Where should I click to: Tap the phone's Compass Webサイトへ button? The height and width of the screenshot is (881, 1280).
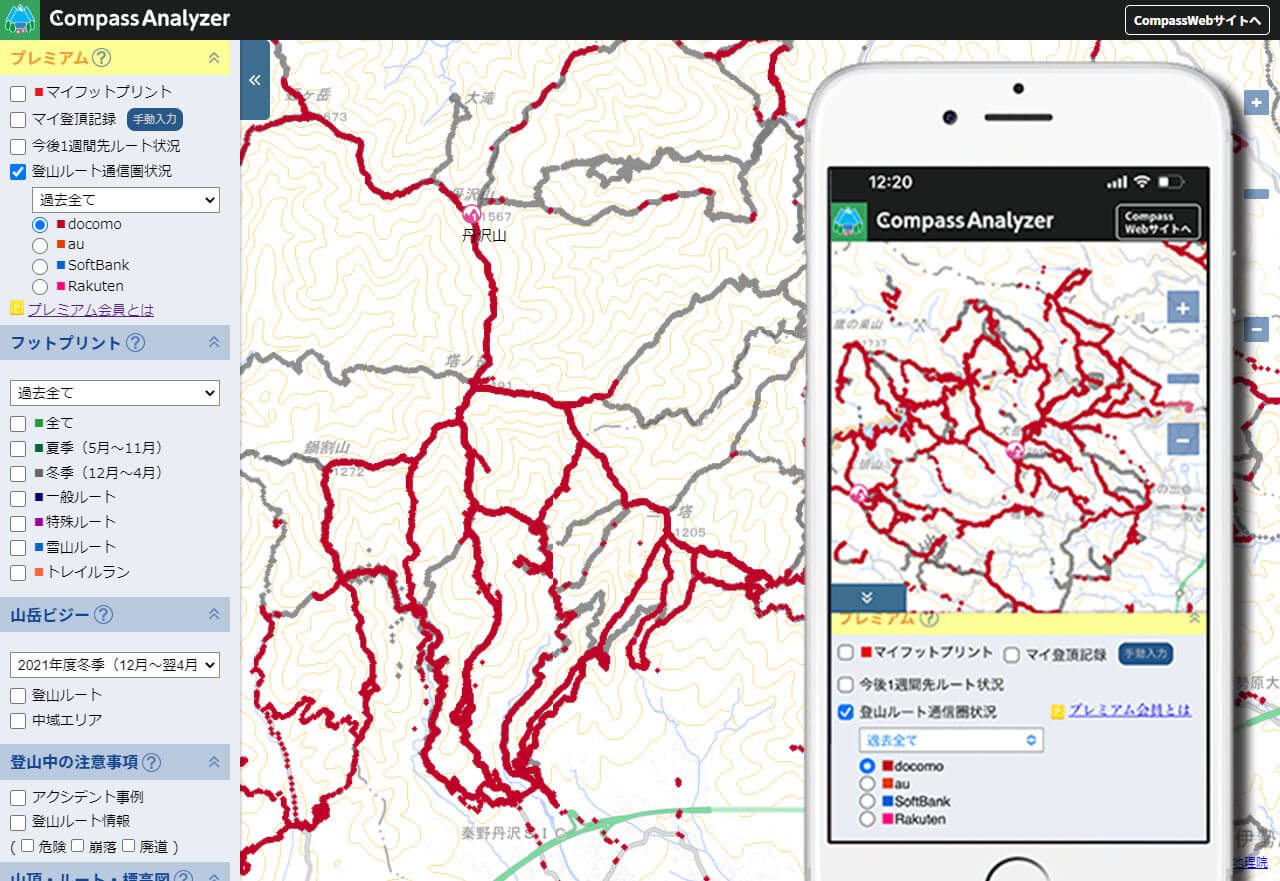pos(1158,222)
